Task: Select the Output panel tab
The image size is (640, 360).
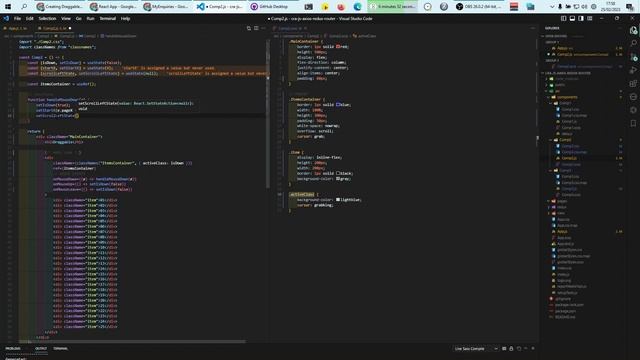Action: pos(41,349)
